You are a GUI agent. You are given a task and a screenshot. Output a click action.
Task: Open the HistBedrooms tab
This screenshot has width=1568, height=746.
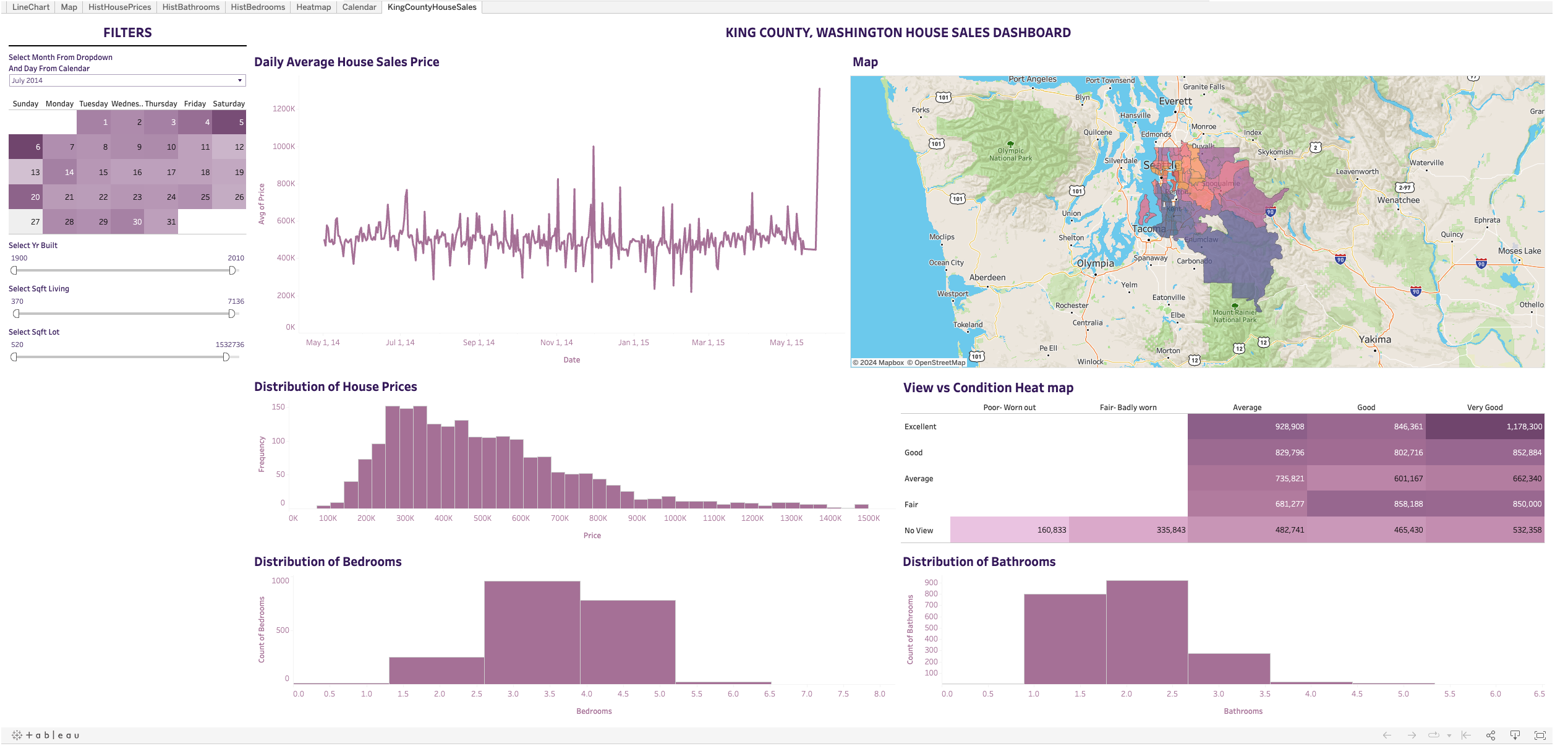click(x=257, y=7)
